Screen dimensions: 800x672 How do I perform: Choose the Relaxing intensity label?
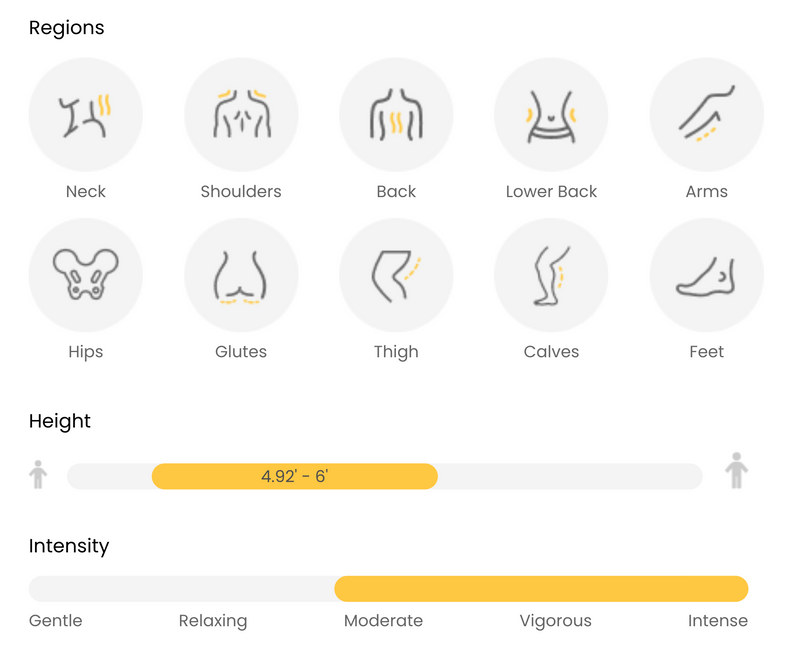(213, 621)
